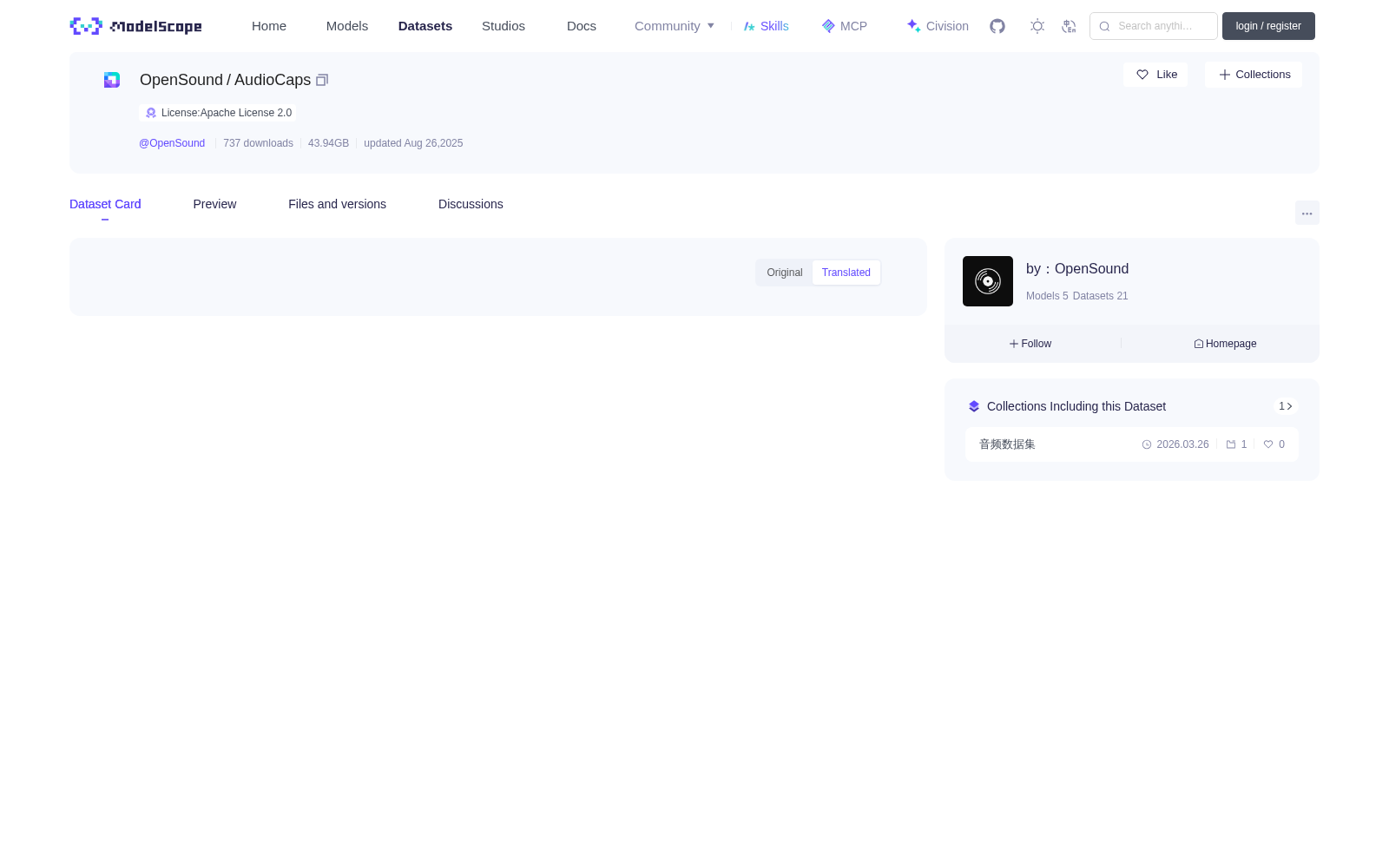Click the Datasets 21 count
Image resolution: width=1389 pixels, height=868 pixels.
(1101, 296)
